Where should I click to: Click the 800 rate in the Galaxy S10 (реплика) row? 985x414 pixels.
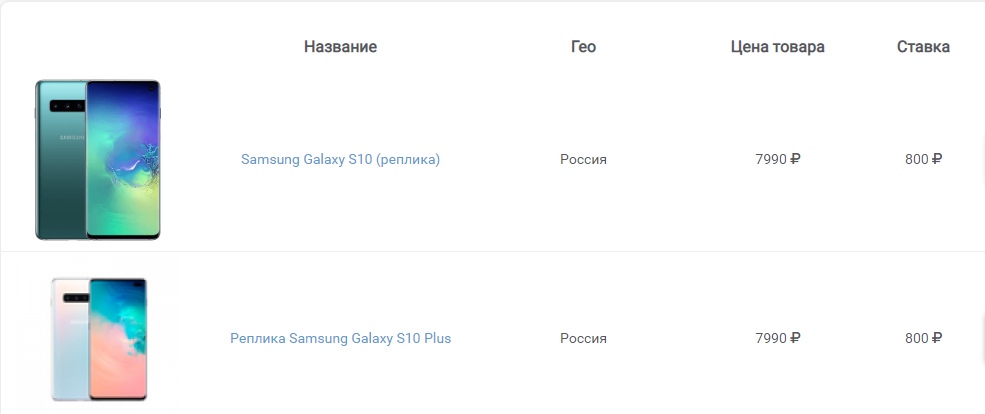(x=917, y=160)
